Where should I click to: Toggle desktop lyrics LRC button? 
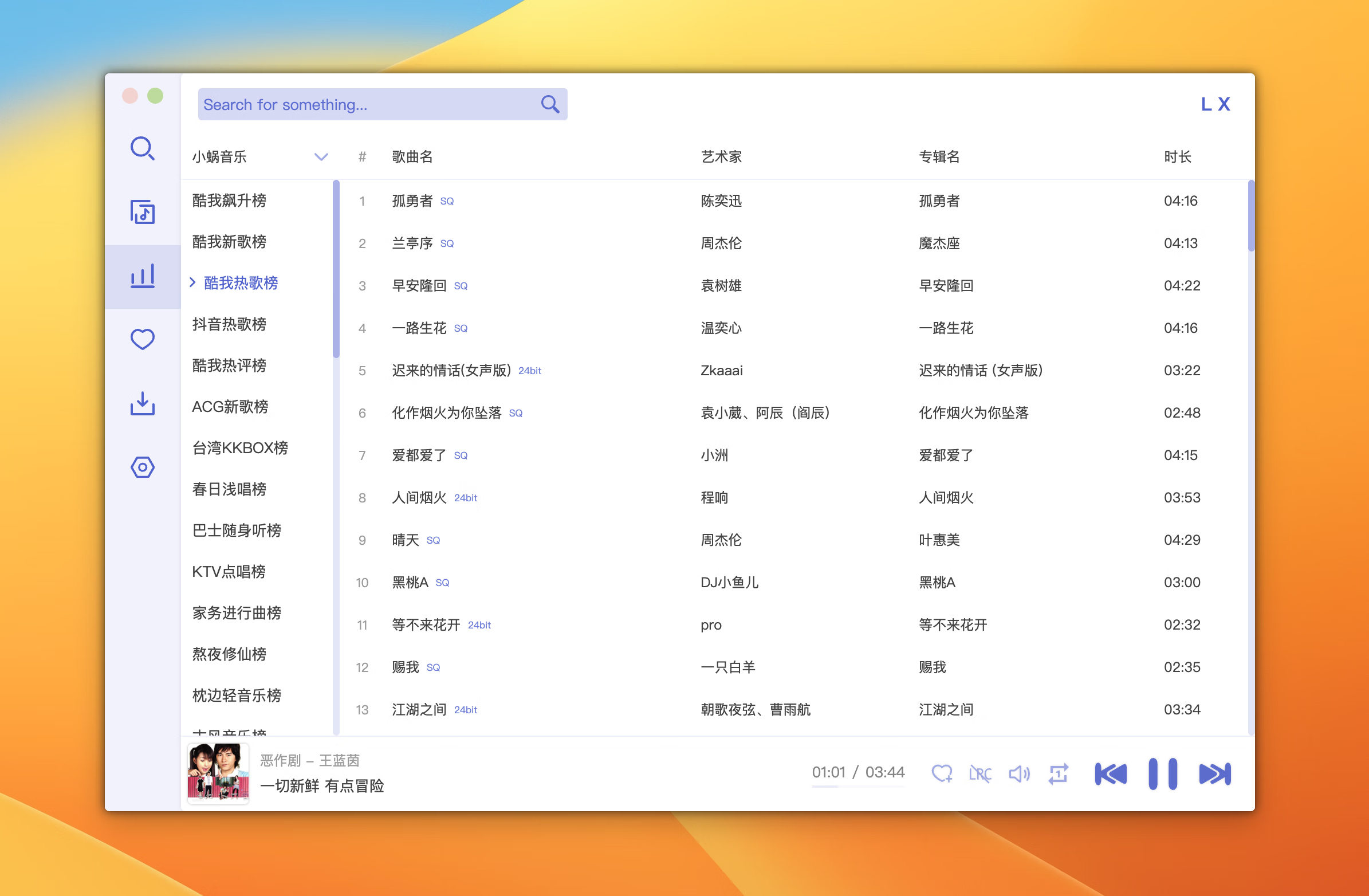coord(980,773)
